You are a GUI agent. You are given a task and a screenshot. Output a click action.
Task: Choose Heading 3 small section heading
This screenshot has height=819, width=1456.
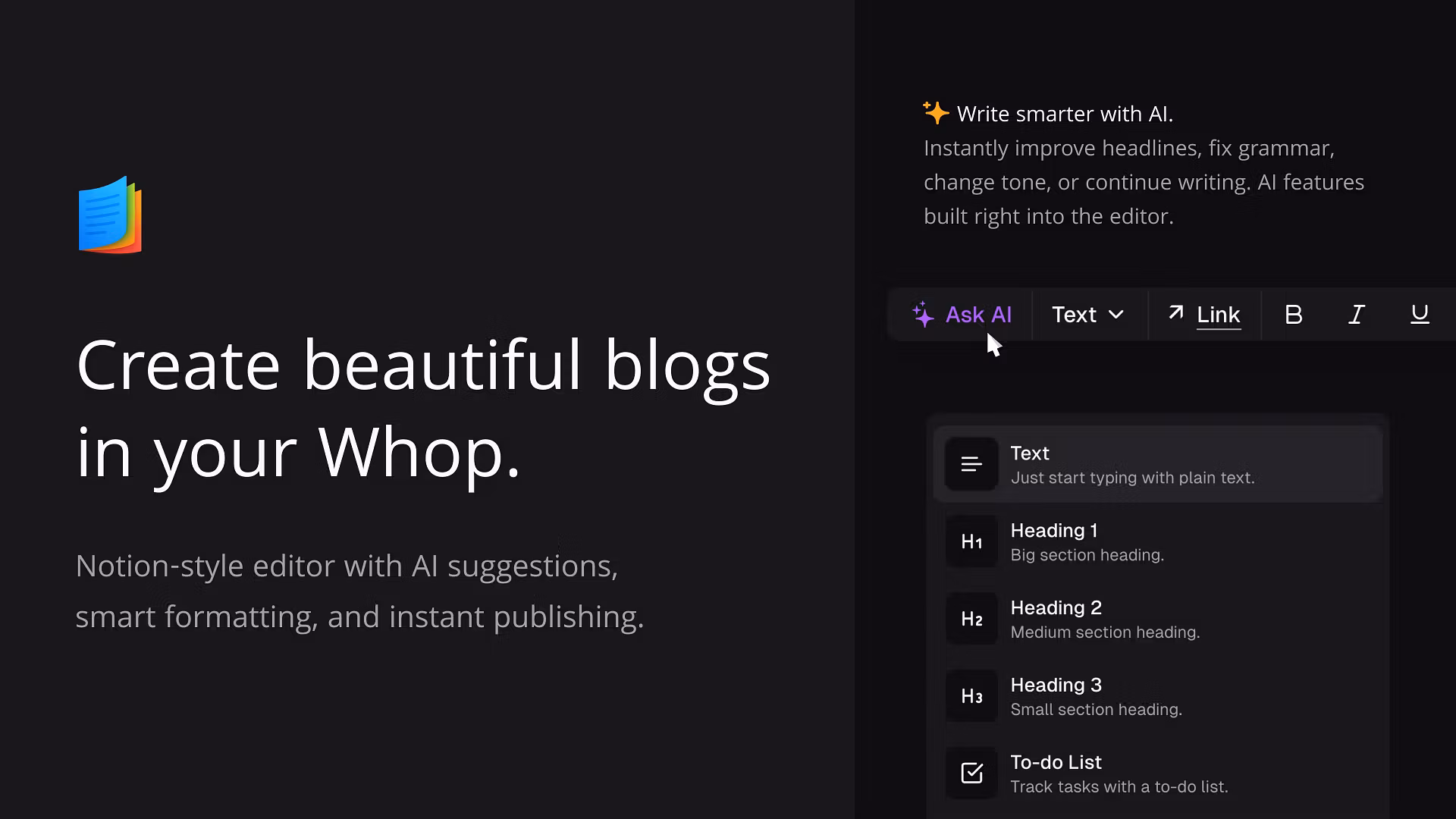1158,696
